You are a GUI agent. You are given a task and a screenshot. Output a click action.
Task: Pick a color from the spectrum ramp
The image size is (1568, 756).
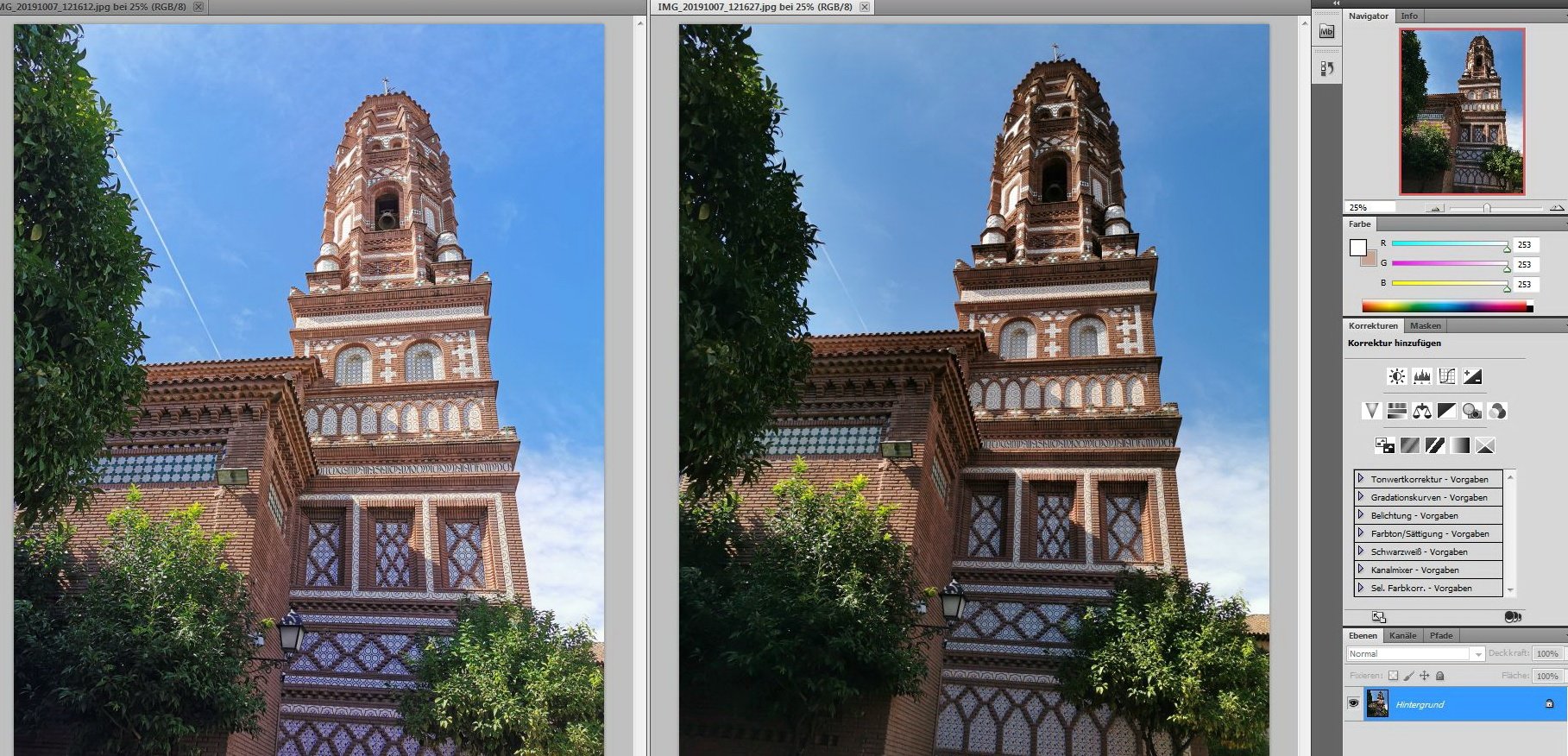1446,306
